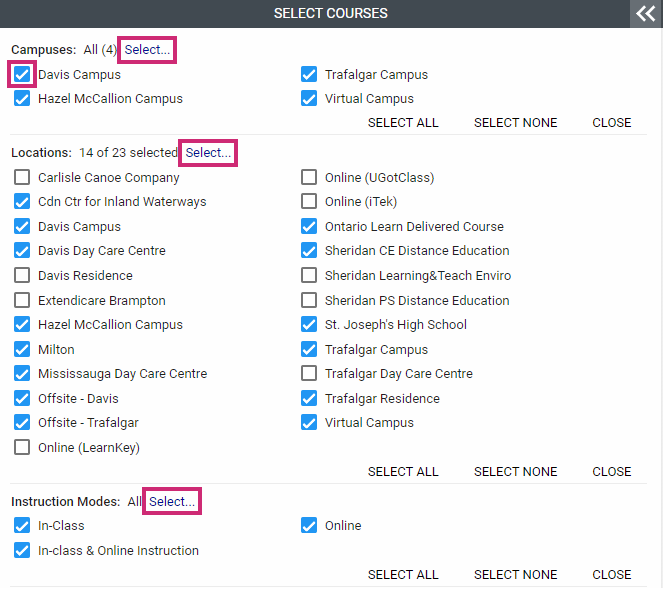Uncheck Sheridan CE Distance Education
The height and width of the screenshot is (589, 663).
[309, 251]
